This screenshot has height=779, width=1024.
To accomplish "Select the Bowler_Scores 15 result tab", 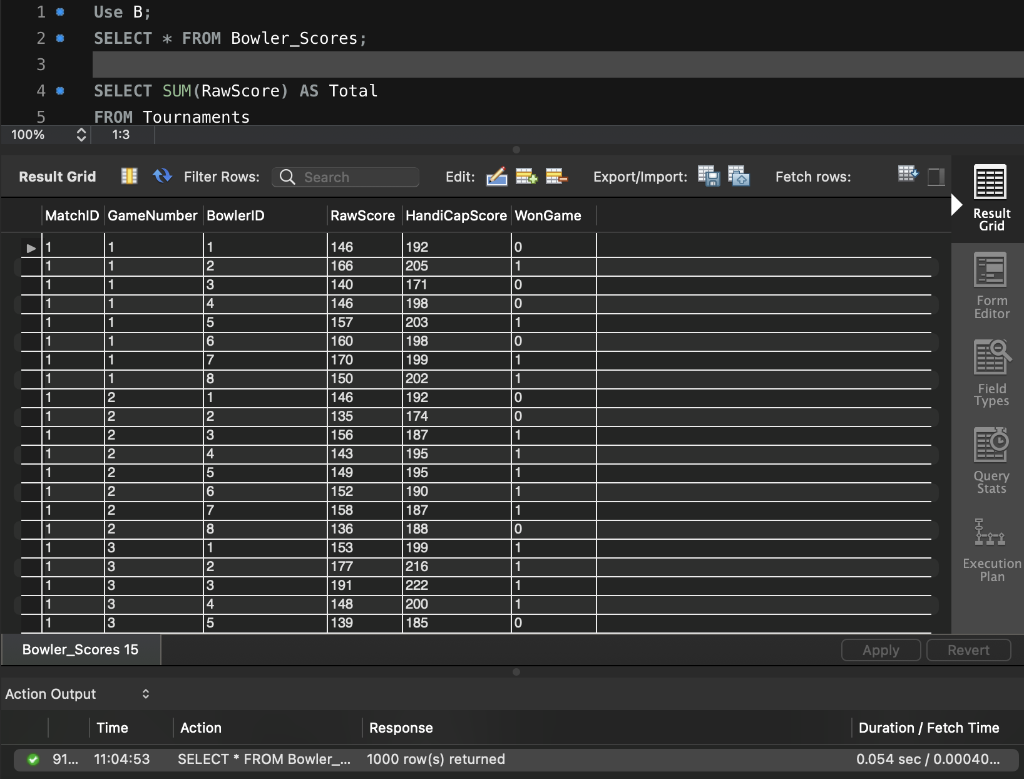I will click(81, 650).
